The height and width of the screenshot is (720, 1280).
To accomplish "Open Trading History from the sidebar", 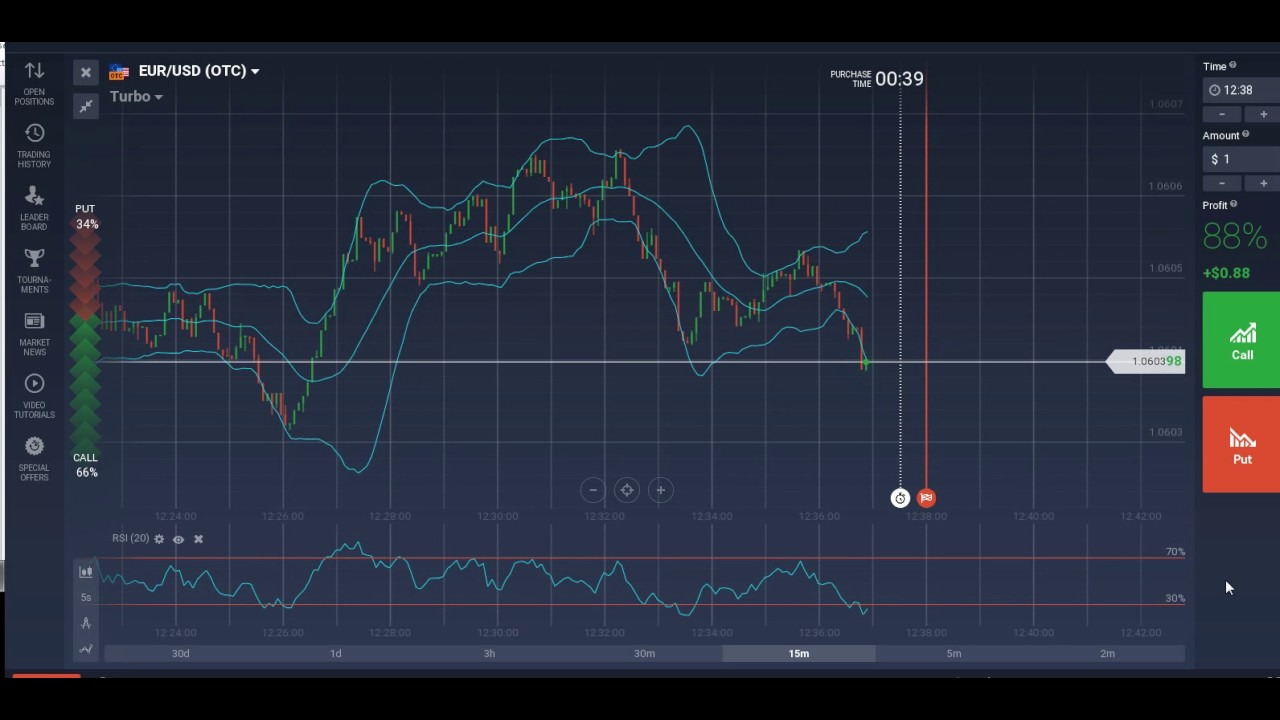I will (34, 146).
